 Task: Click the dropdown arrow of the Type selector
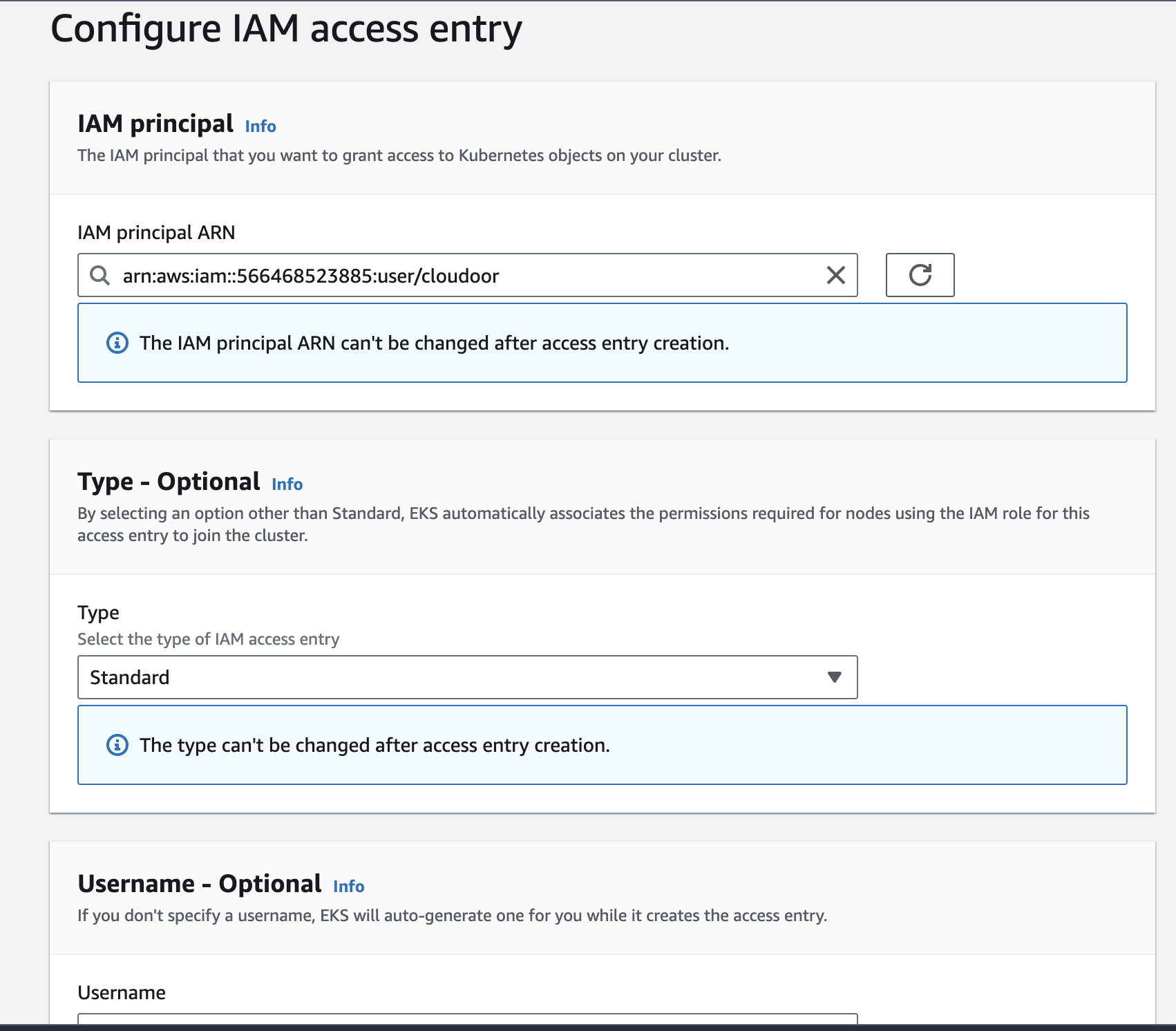coord(835,677)
